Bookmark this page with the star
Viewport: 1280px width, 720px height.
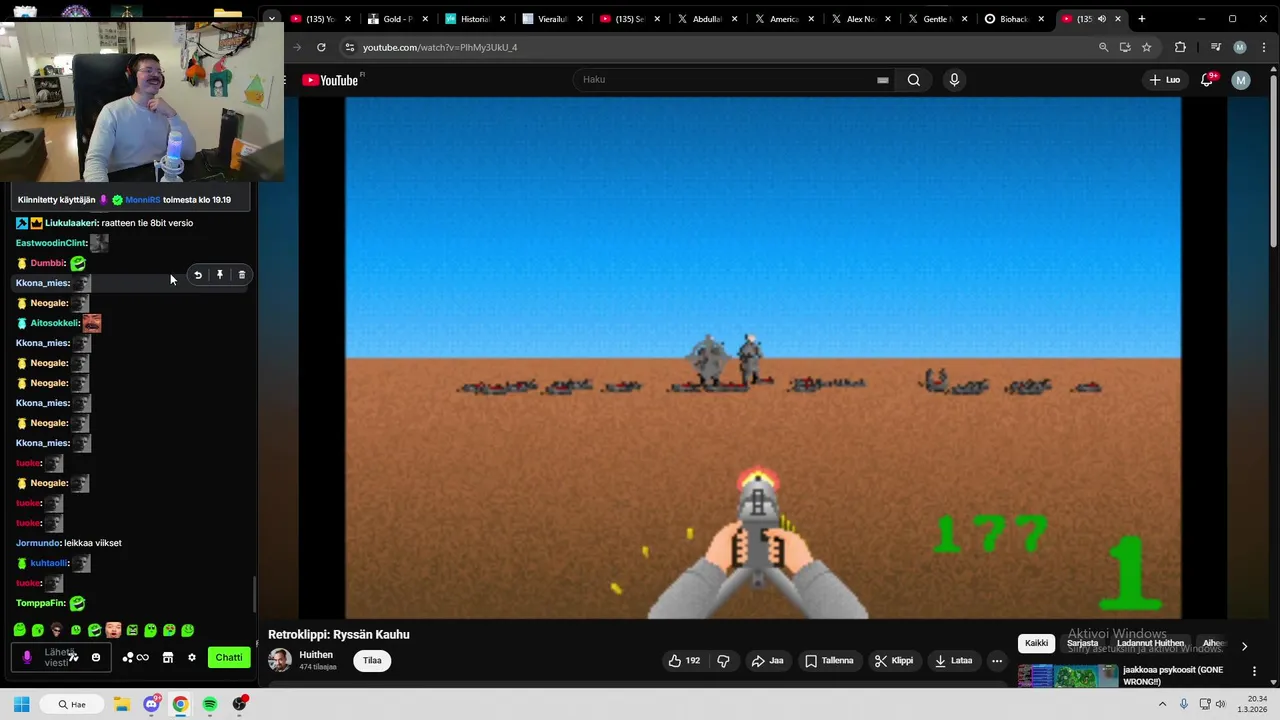click(x=1147, y=47)
